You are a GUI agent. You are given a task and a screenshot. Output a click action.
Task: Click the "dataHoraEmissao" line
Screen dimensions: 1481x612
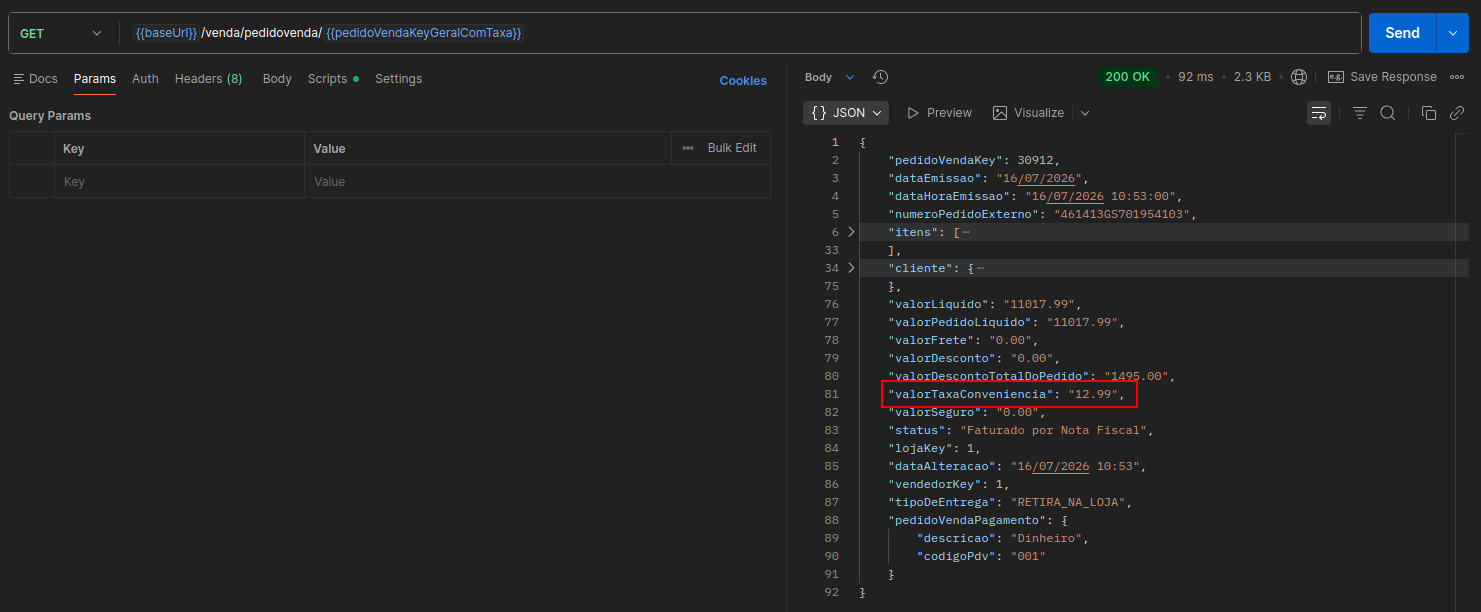pyautogui.click(x=1036, y=196)
